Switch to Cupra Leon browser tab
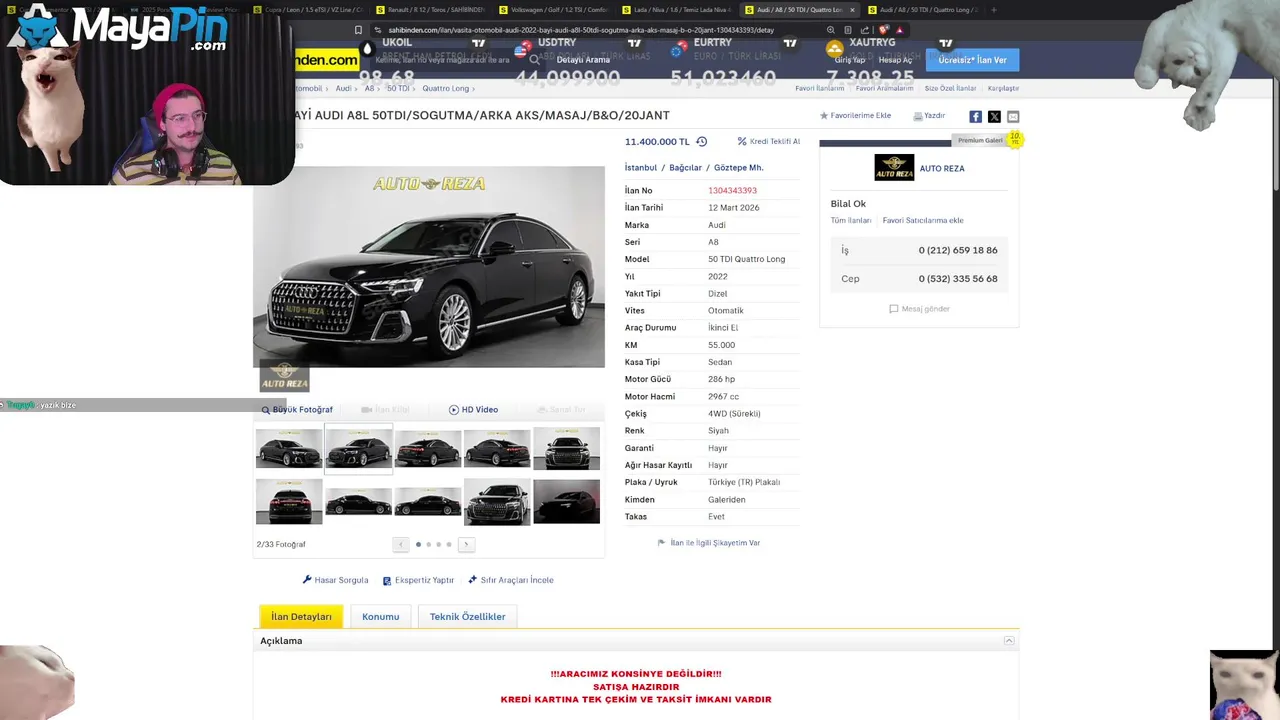Viewport: 1280px width, 720px height. point(308,9)
